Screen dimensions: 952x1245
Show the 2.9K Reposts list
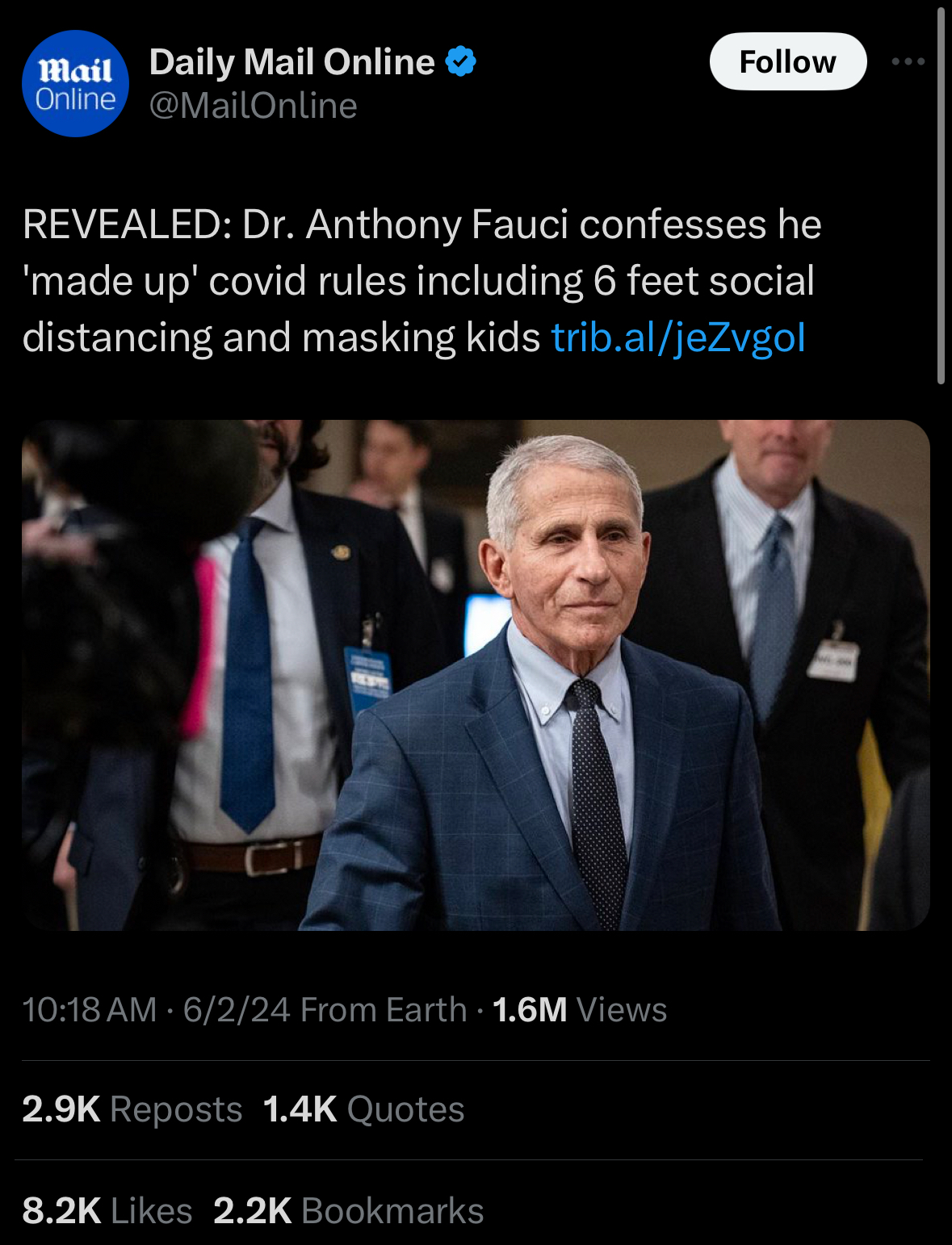click(132, 1109)
